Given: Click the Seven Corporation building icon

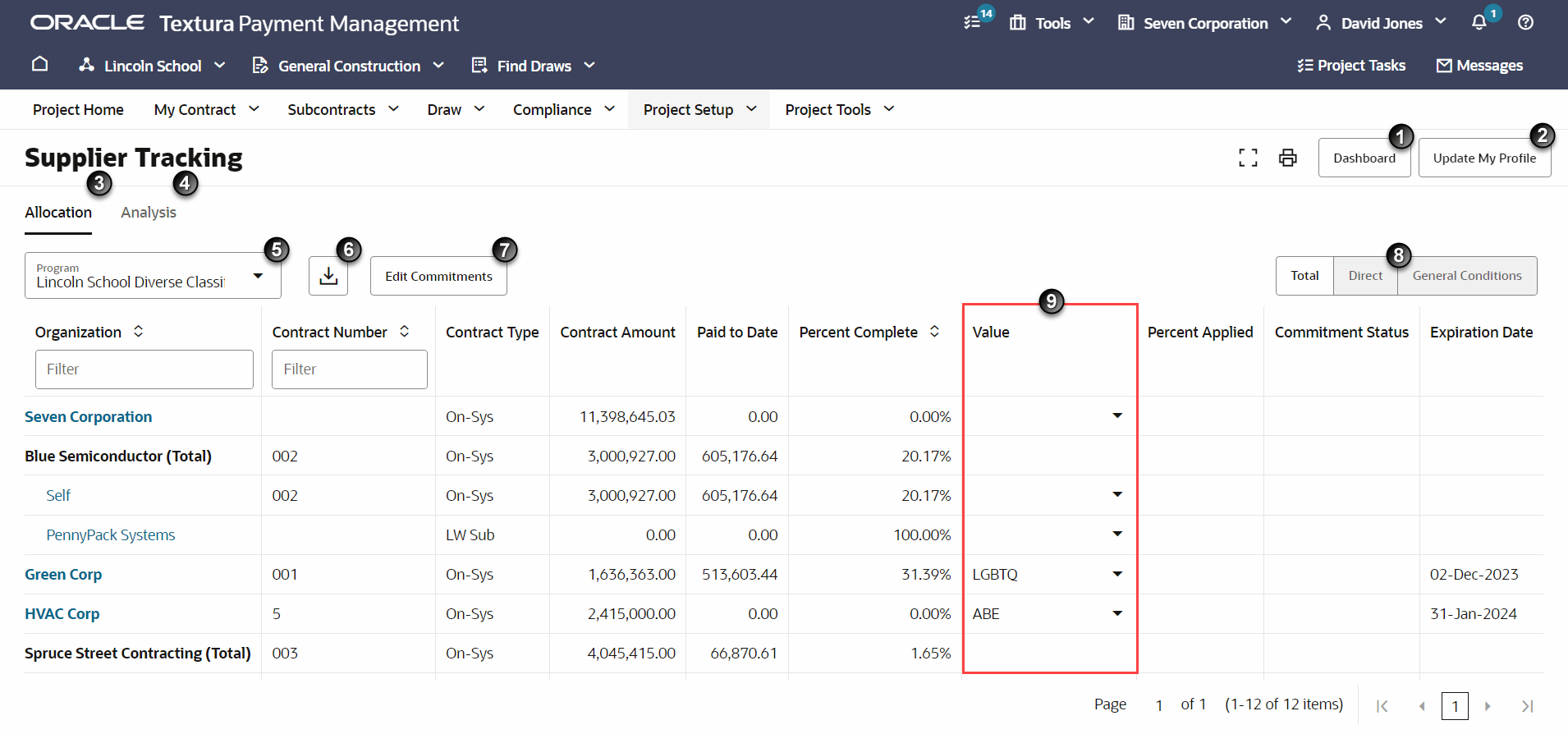Looking at the screenshot, I should click(x=1126, y=23).
